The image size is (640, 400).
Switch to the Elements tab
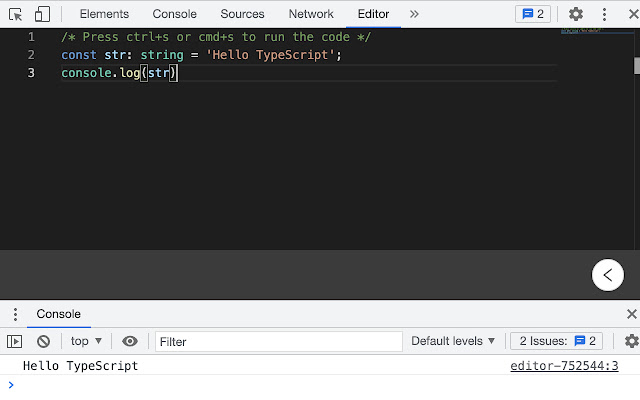click(104, 14)
